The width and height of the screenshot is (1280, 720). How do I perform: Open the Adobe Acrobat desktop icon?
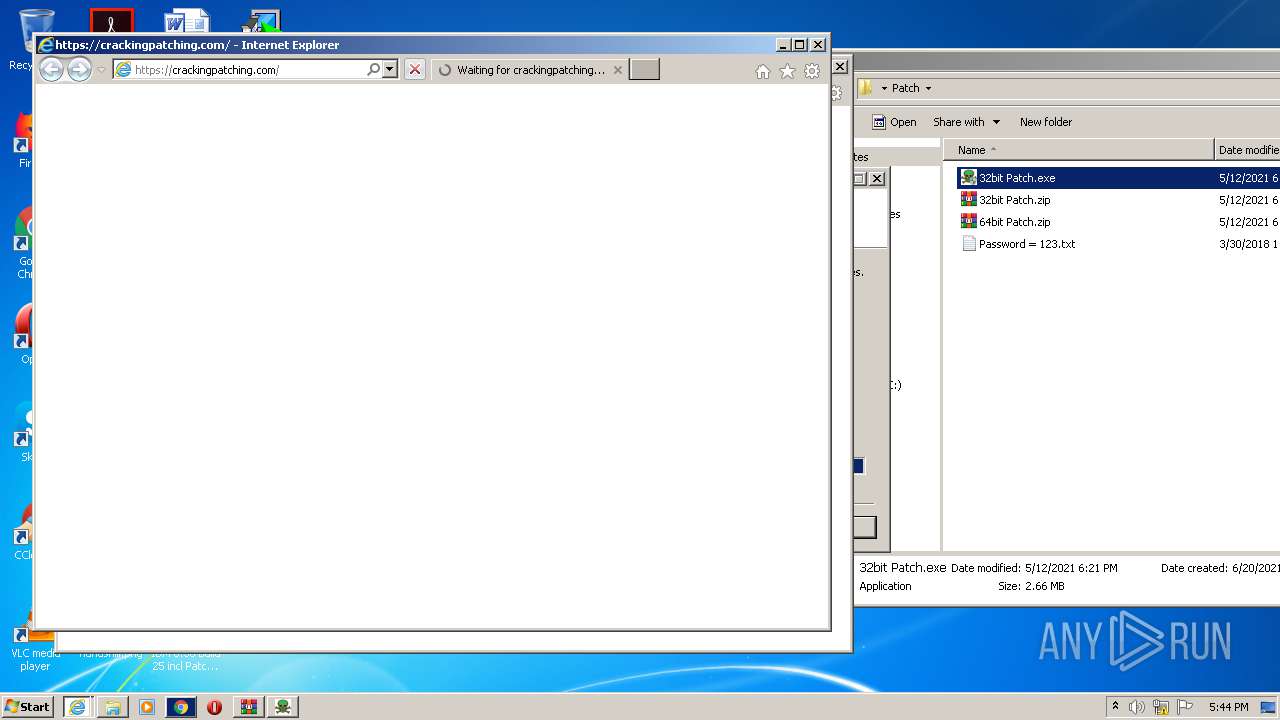pos(112,22)
